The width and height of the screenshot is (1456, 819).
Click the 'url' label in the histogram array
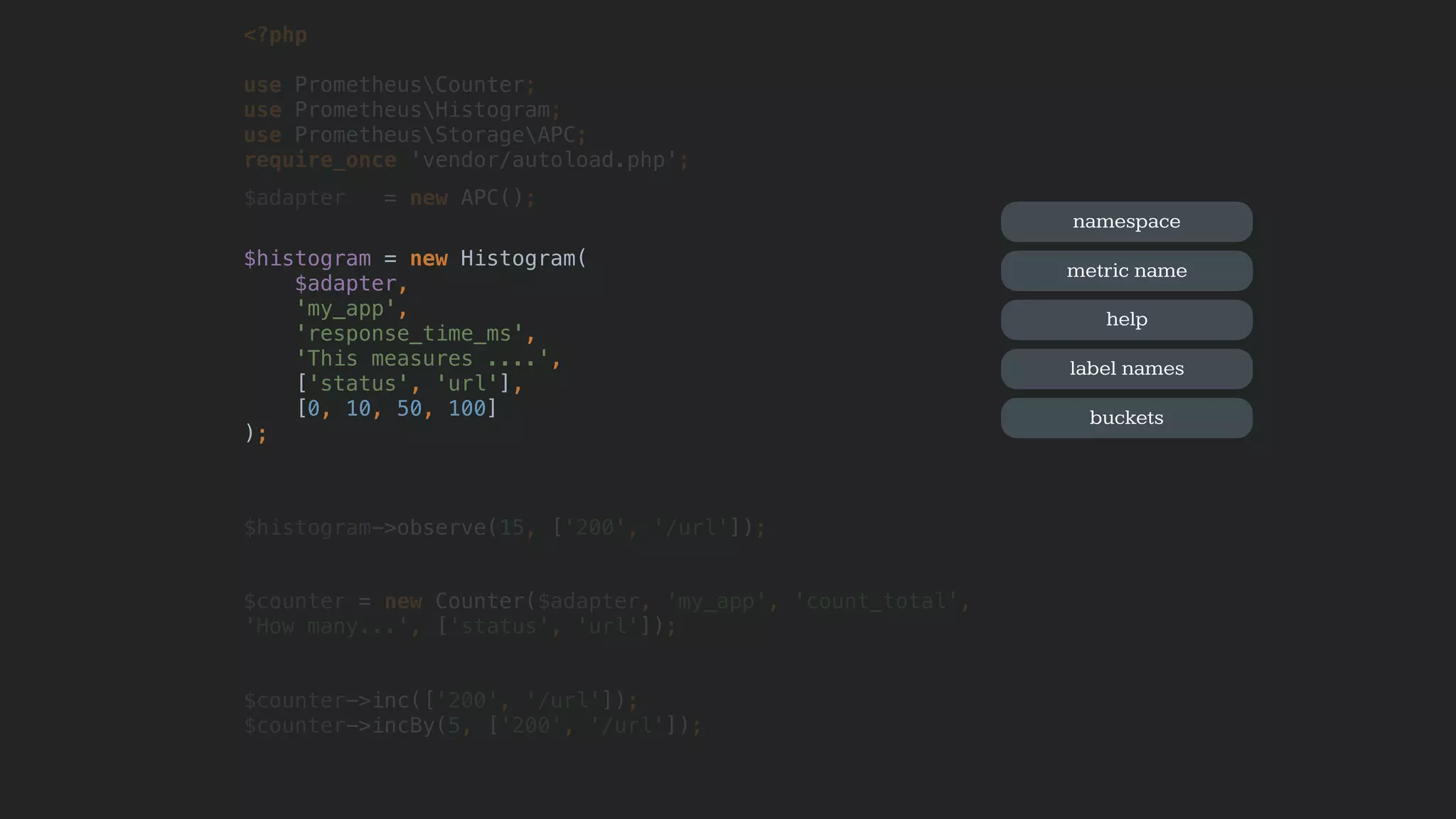point(467,384)
